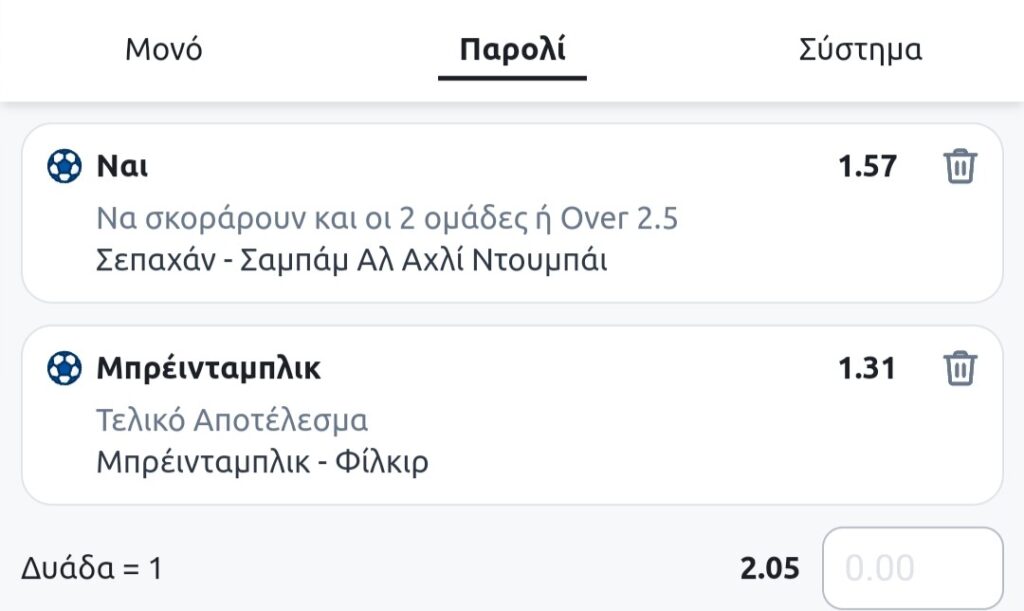Screen dimensions: 1024x611
Task: Click the Να σκοράρουν και οι 2 ομάδες market label
Action: pos(387,217)
